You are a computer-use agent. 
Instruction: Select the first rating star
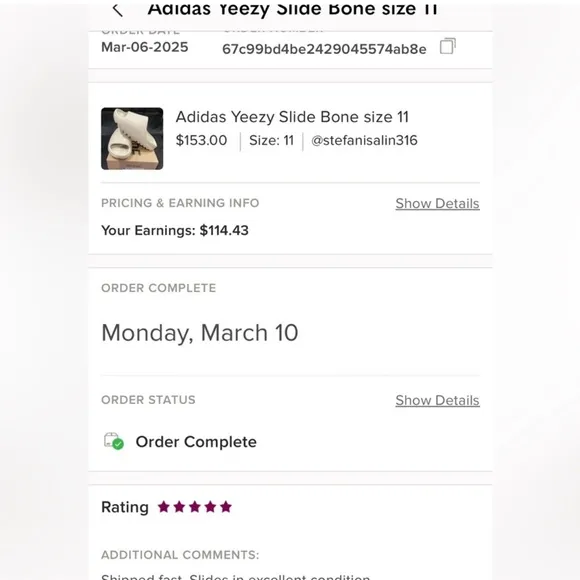(163, 507)
